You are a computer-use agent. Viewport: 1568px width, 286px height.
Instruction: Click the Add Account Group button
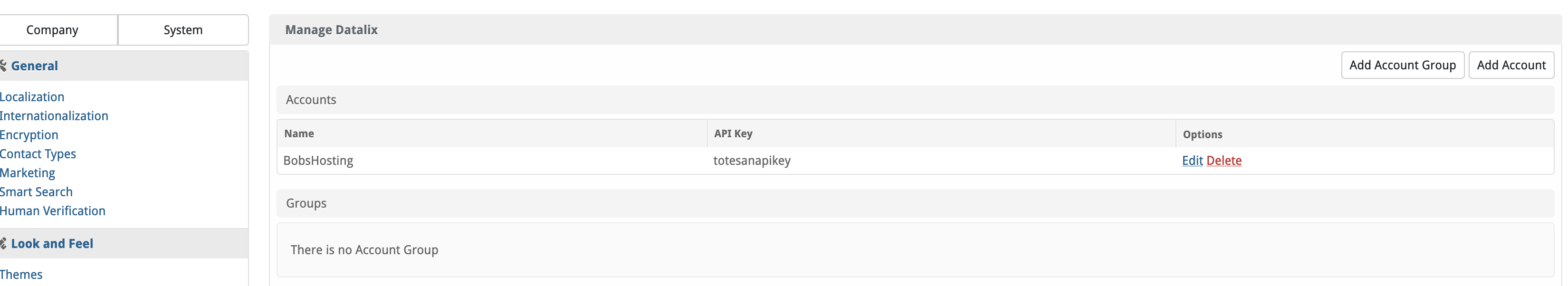pos(1402,65)
